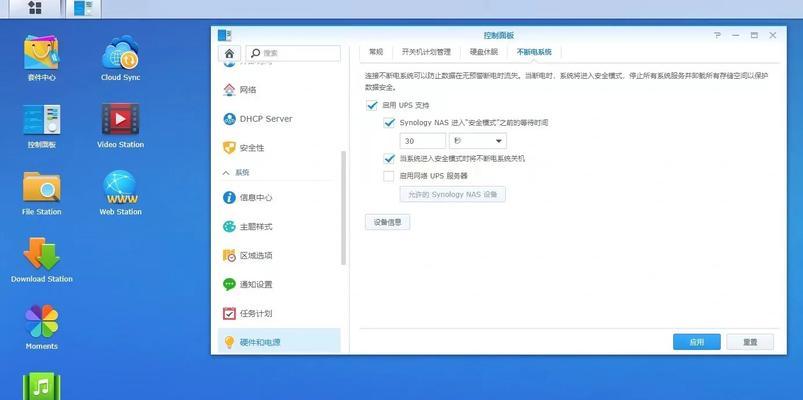Click the sidebar vertical scrollbar in Control Panel
The image size is (803, 400).
click(344, 207)
